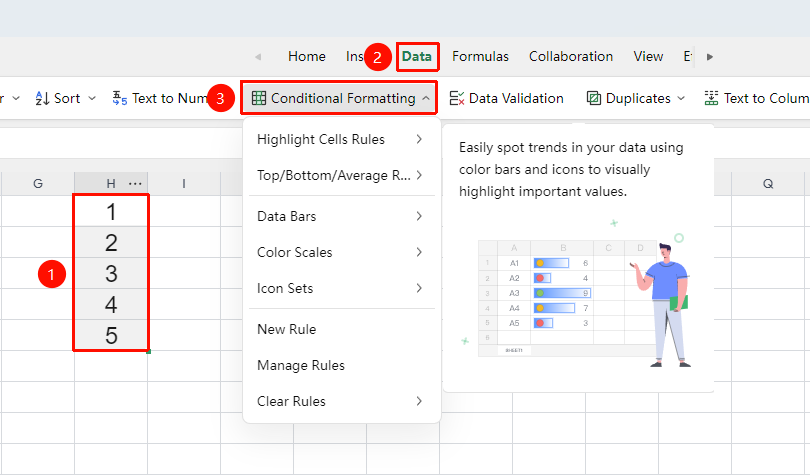
Task: Expand Data Bars submenu arrow
Action: 419,216
